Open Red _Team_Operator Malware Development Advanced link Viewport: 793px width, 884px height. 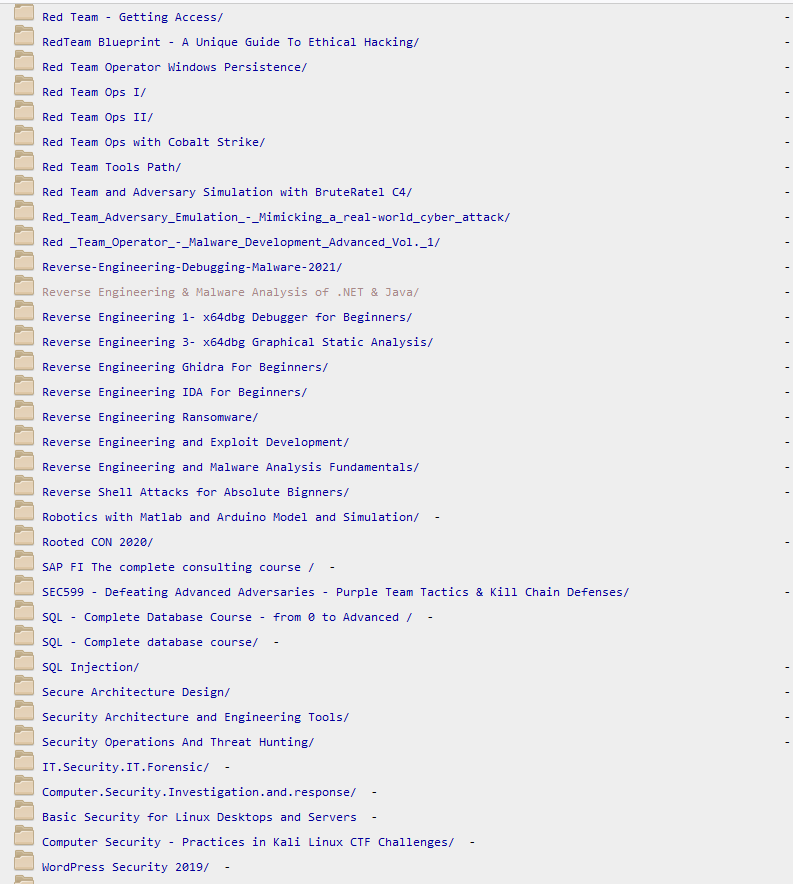coord(241,242)
